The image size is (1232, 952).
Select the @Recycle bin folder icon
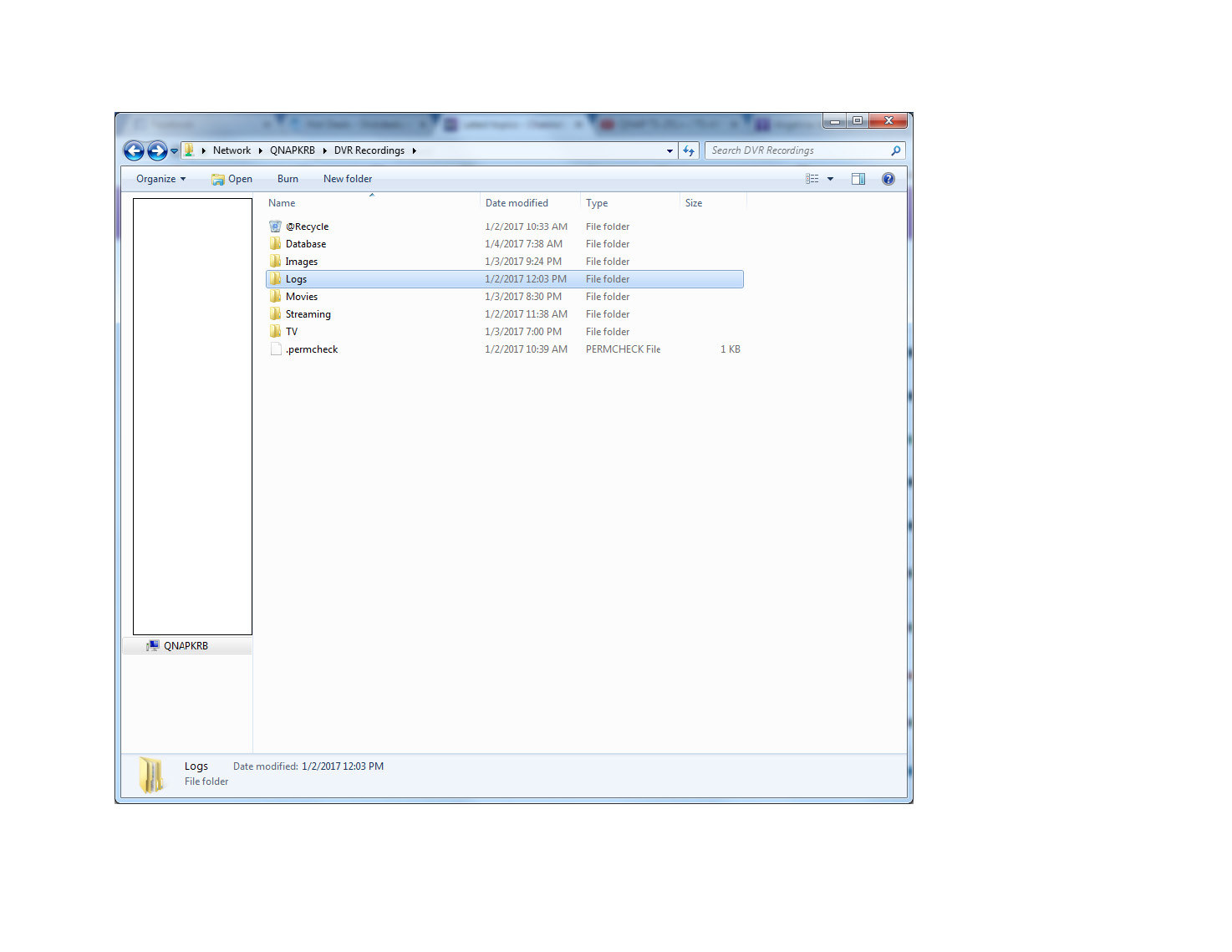tap(275, 227)
